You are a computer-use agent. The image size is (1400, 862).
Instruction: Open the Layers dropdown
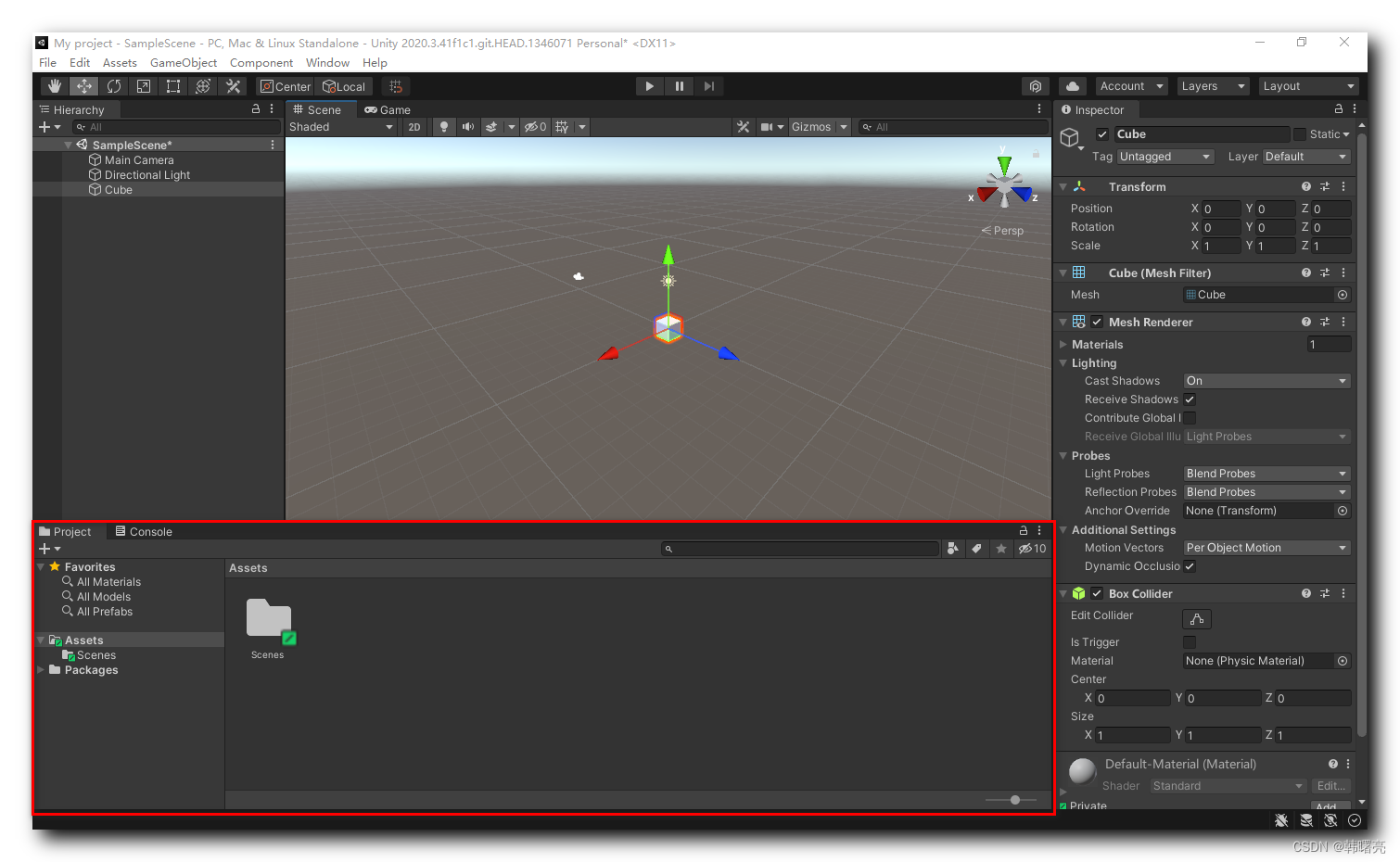coord(1213,86)
